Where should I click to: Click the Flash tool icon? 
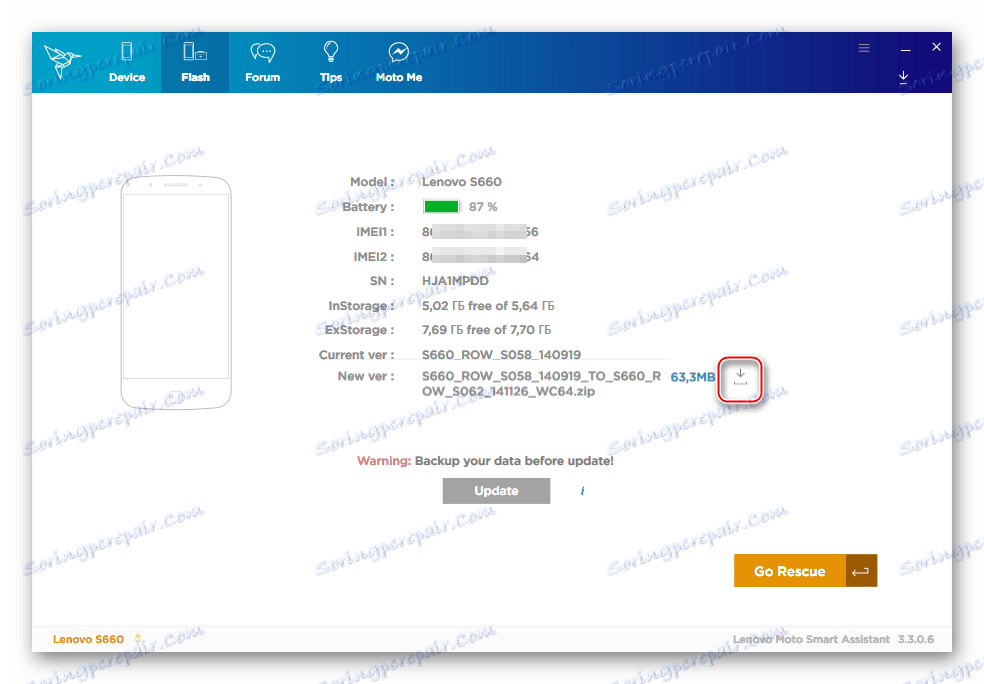(x=195, y=50)
